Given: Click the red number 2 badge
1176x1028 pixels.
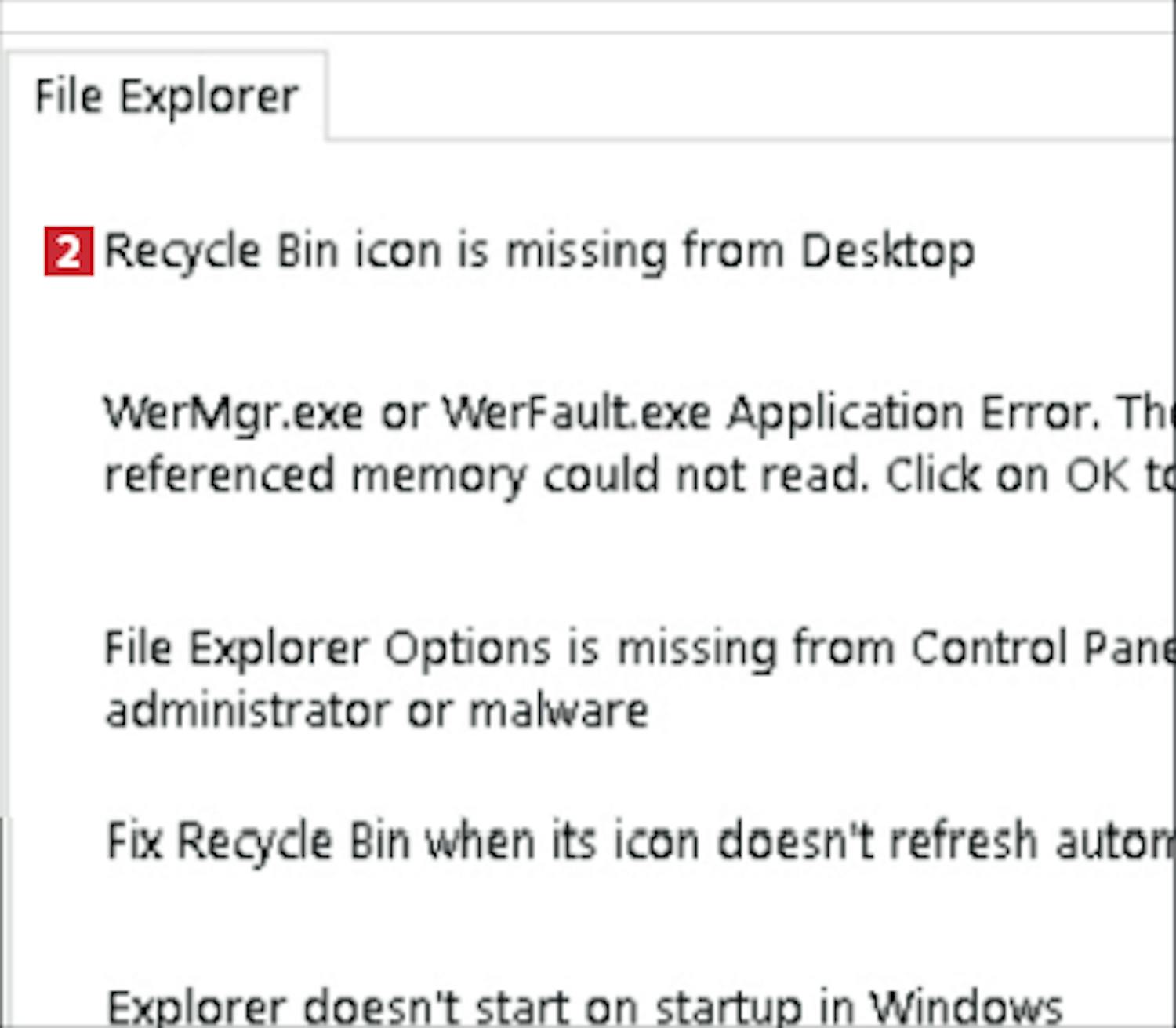Looking at the screenshot, I should coord(69,252).
